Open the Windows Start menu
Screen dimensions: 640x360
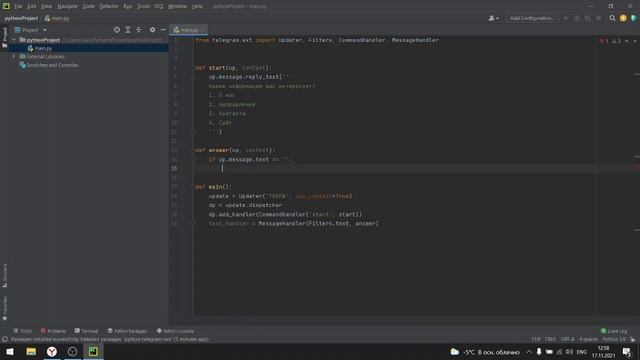[x=10, y=351]
